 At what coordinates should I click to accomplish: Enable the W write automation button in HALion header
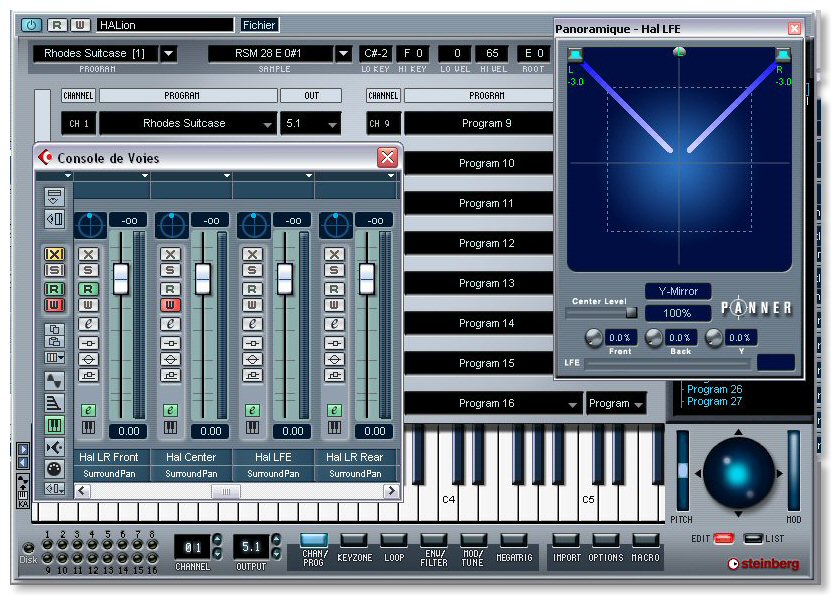[x=79, y=25]
